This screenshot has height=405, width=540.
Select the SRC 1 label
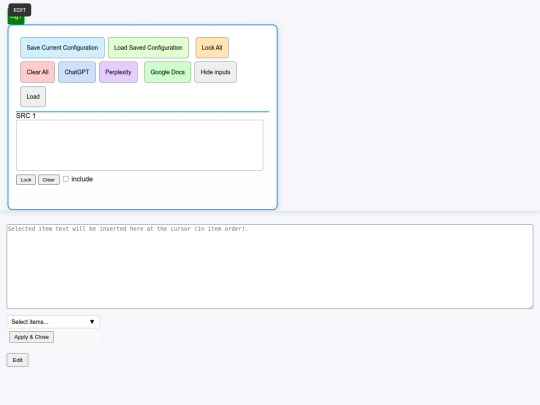26,116
